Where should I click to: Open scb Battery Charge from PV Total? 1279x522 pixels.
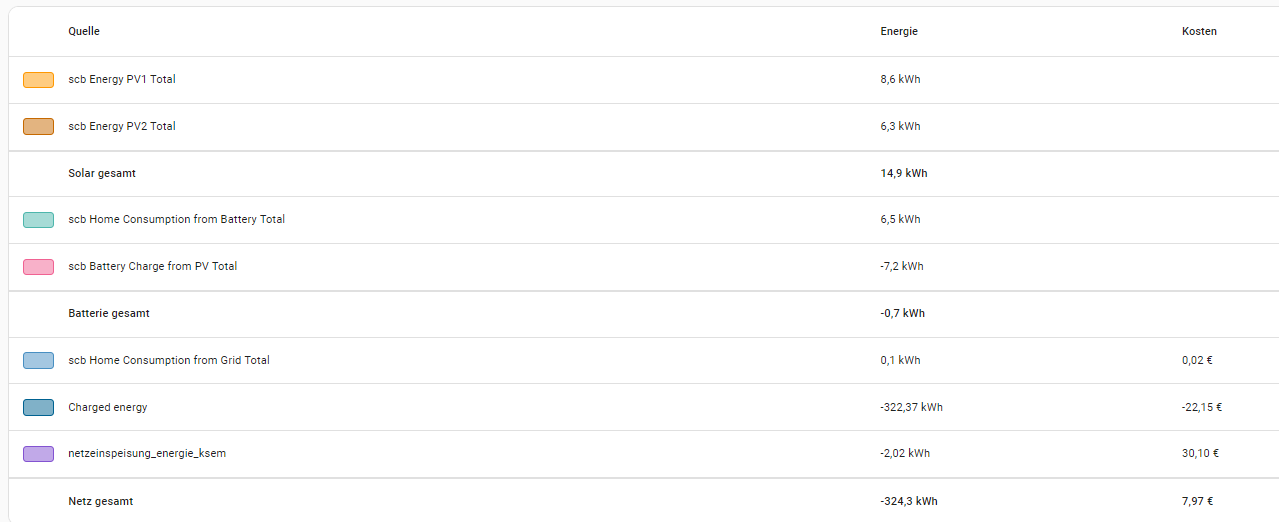click(152, 267)
